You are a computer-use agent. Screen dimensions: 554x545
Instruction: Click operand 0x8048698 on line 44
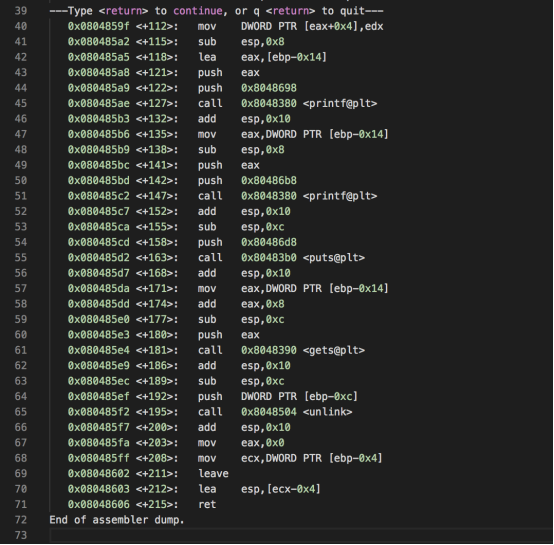tap(269, 88)
